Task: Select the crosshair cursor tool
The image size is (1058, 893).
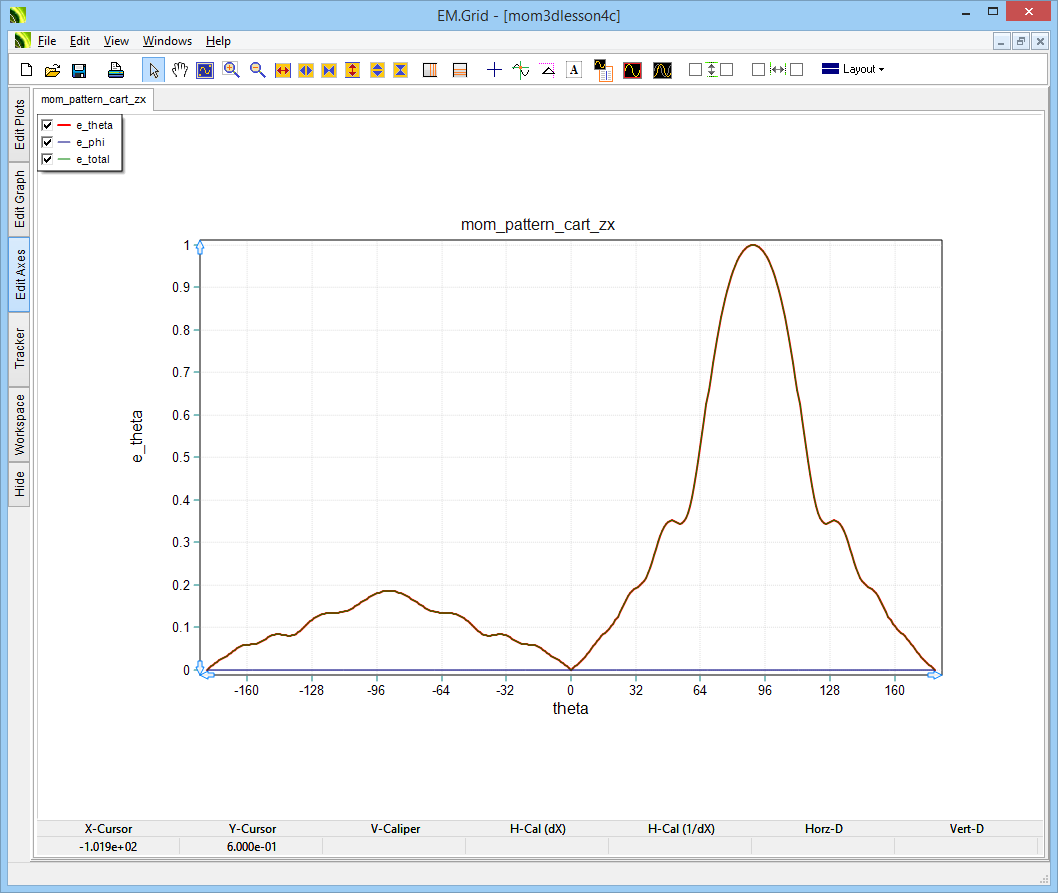Action: (x=494, y=70)
